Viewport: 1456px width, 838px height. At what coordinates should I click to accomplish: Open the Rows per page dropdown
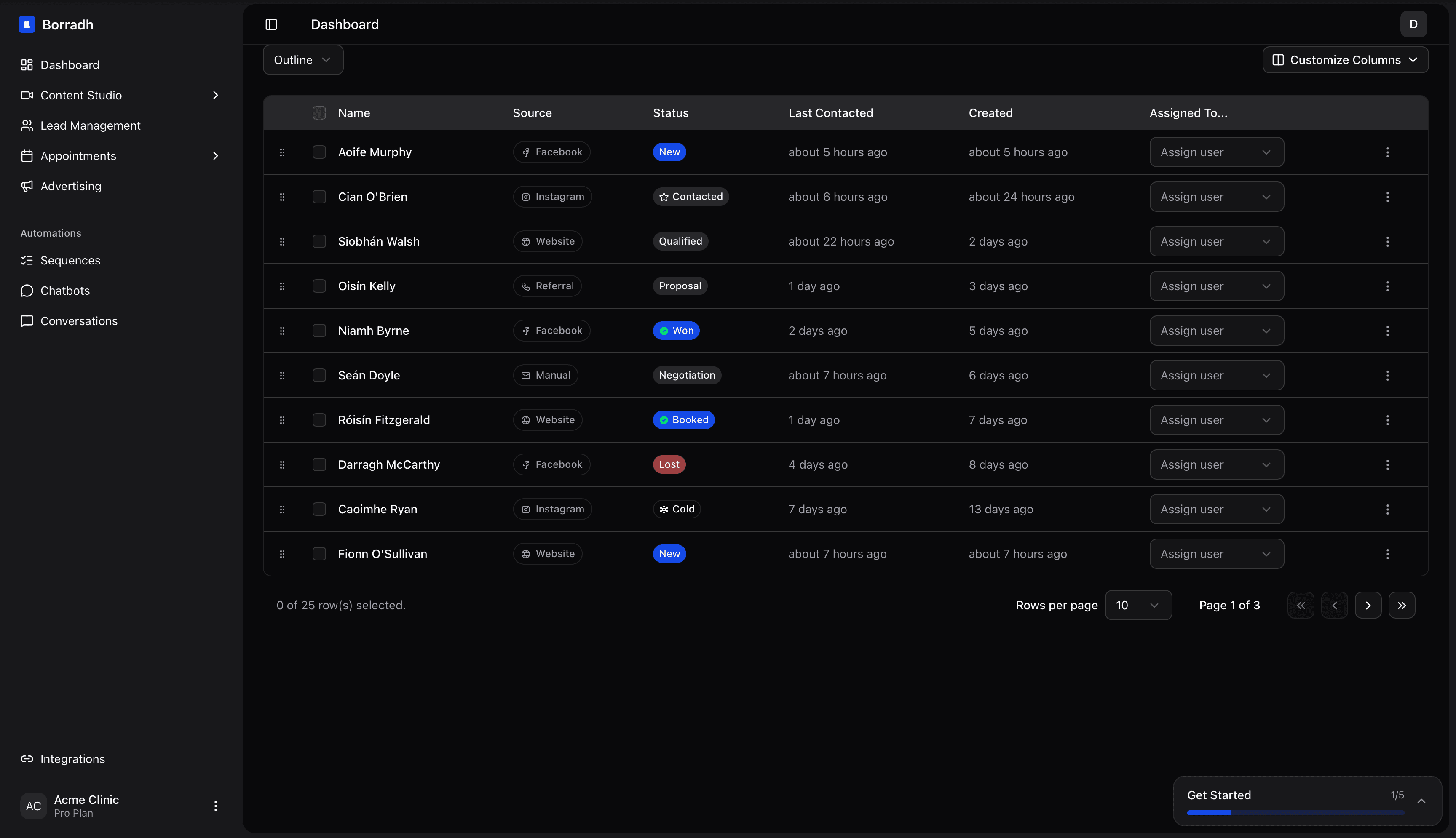1138,605
